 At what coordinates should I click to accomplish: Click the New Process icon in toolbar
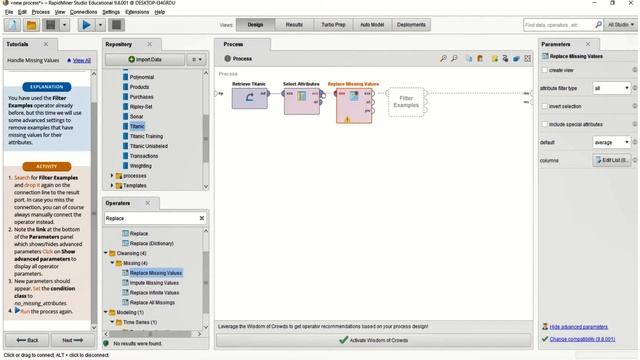(13, 25)
